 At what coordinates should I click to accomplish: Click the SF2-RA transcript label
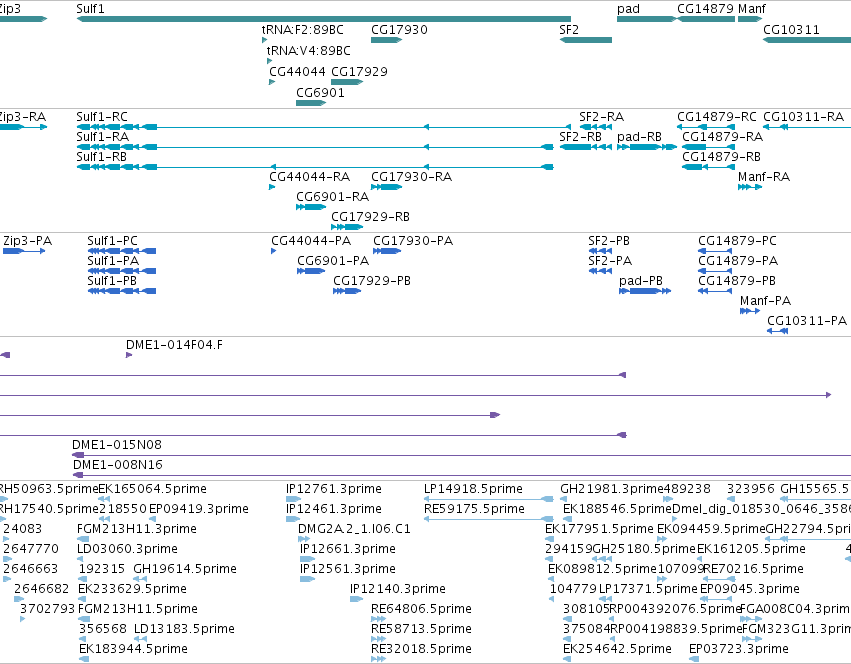[601, 117]
